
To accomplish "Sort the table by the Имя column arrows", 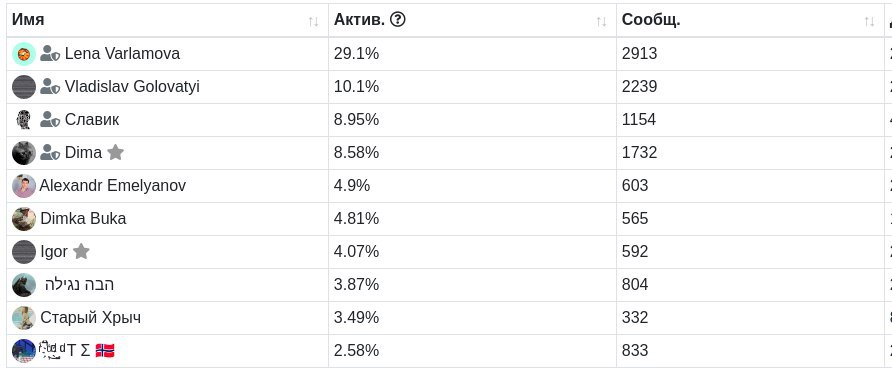I will (x=313, y=22).
